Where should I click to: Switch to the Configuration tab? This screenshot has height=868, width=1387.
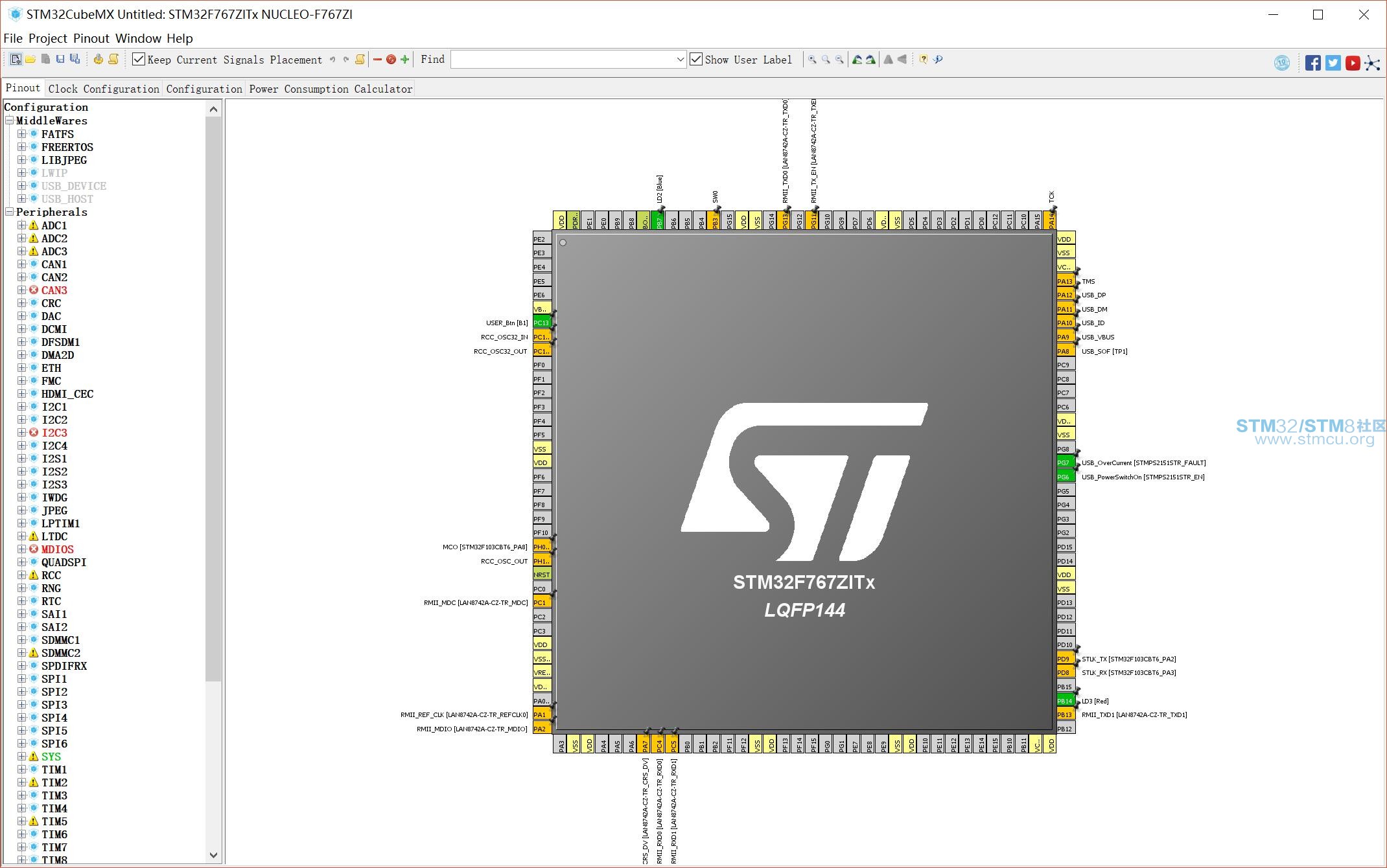204,89
